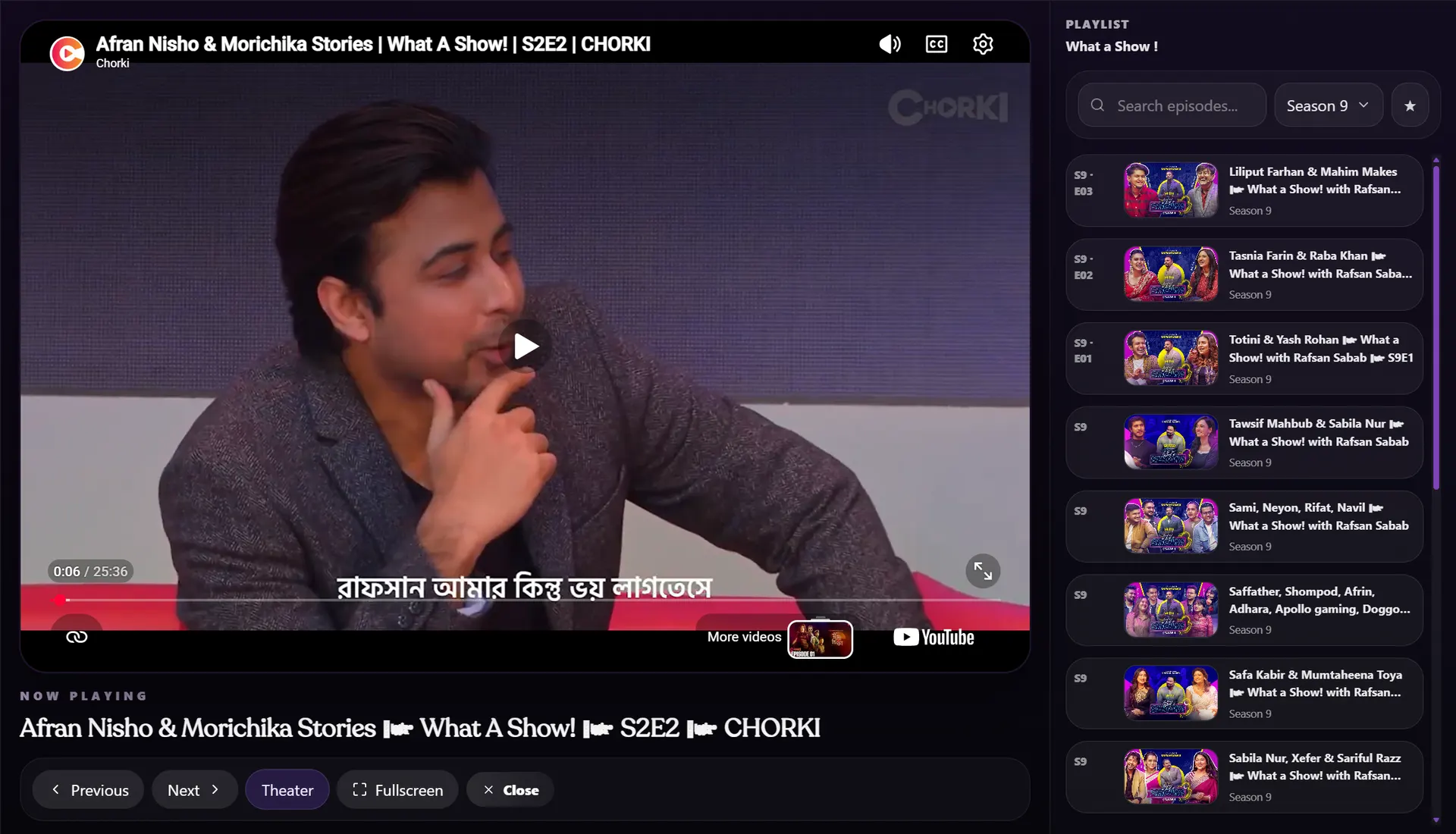
Task: Open the Season 9 dropdown
Action: tap(1329, 105)
